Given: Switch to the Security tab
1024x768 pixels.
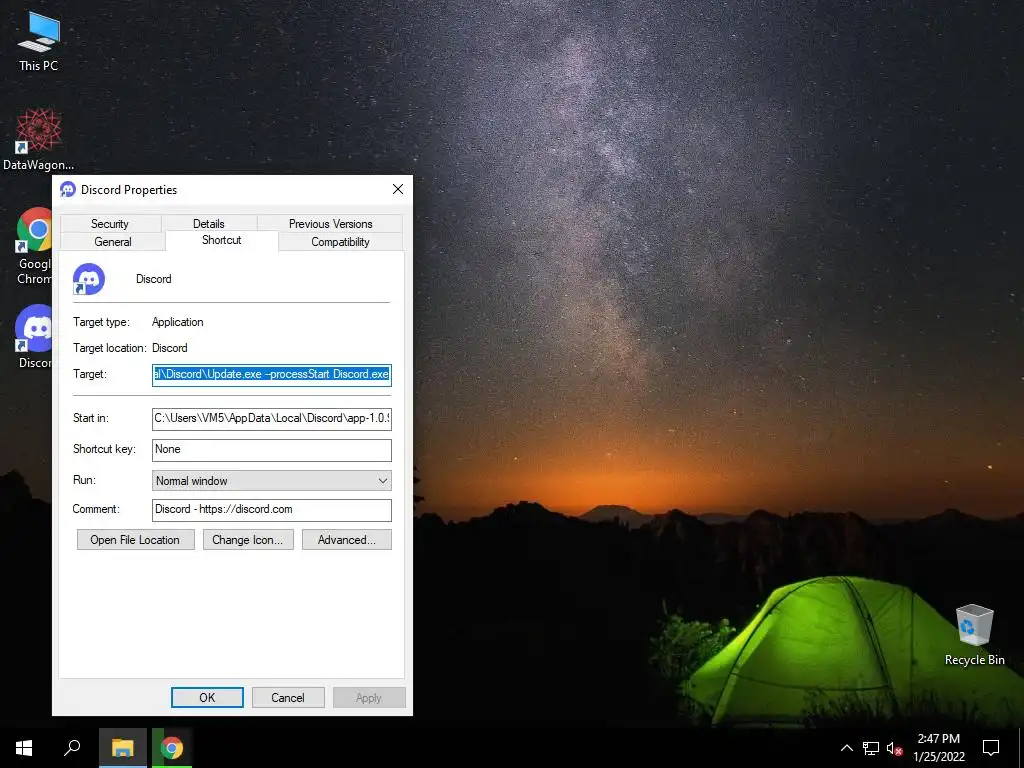Looking at the screenshot, I should tap(110, 223).
